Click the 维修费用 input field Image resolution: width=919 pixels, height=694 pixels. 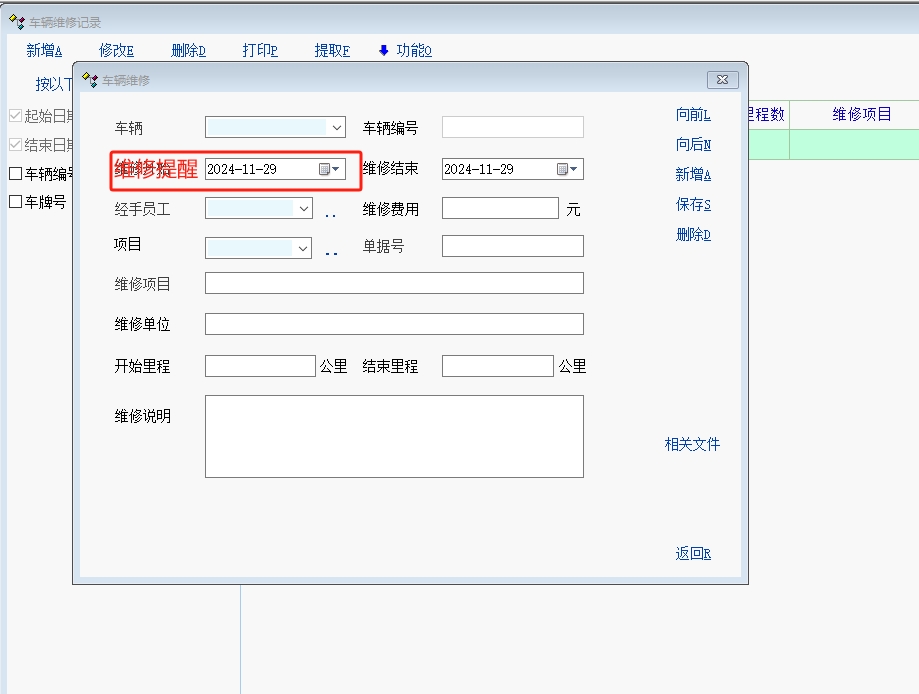[x=500, y=208]
